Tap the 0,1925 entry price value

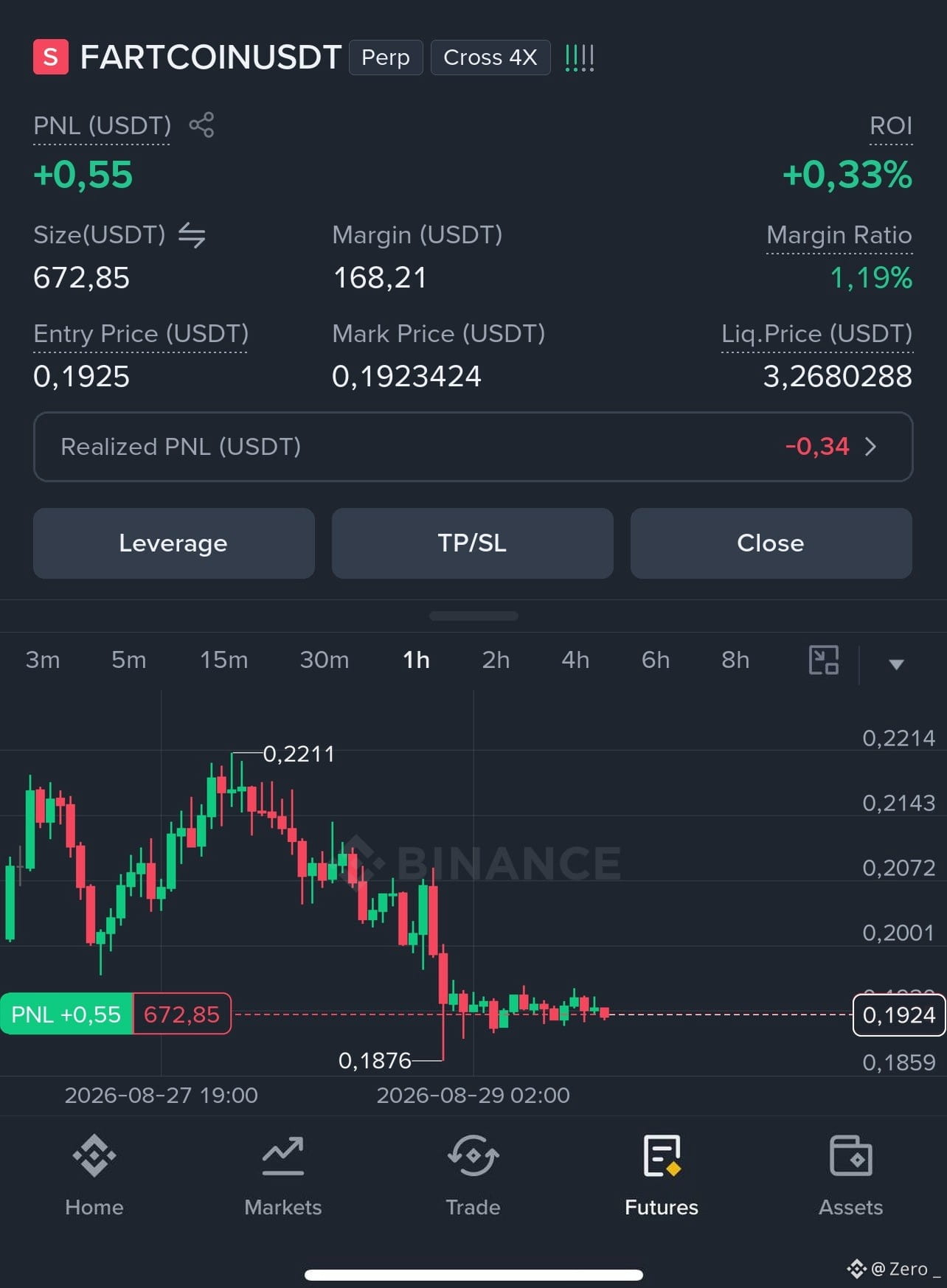pyautogui.click(x=81, y=377)
